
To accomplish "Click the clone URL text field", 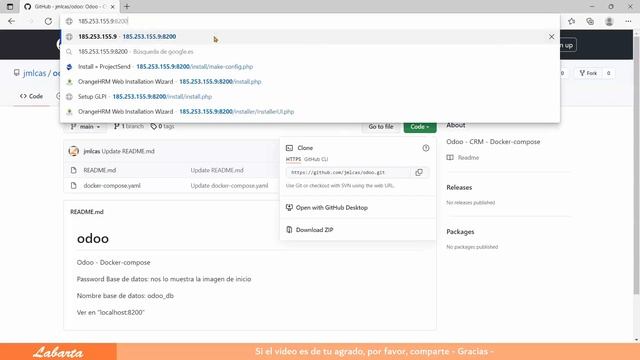I will (x=348, y=173).
